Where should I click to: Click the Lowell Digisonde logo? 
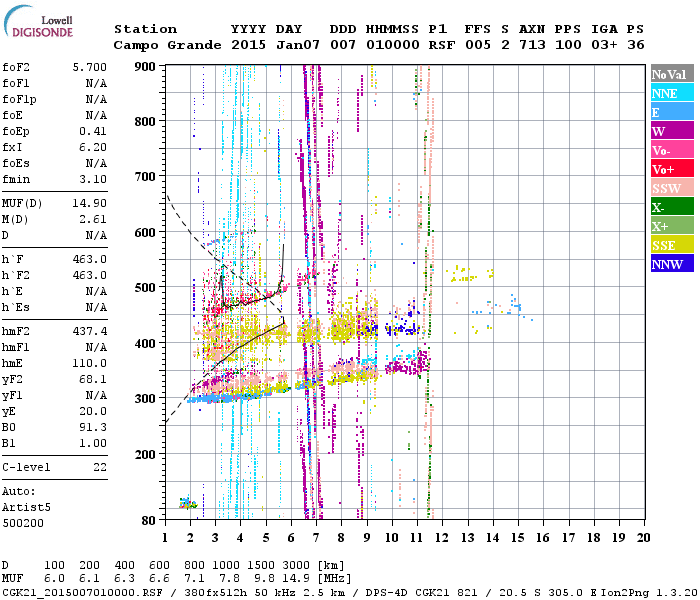pyautogui.click(x=38, y=22)
